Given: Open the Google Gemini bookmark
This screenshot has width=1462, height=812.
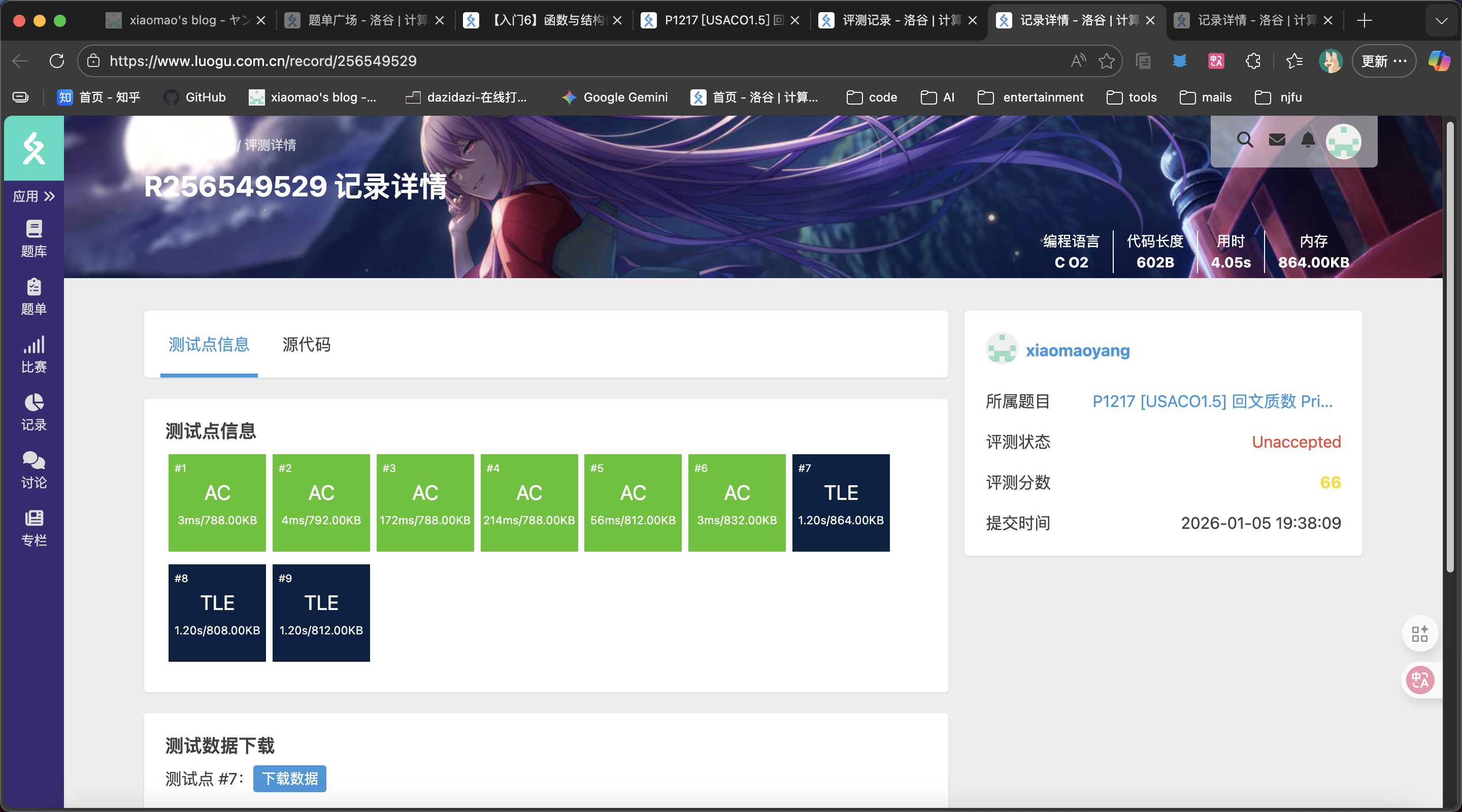Looking at the screenshot, I should [x=615, y=97].
